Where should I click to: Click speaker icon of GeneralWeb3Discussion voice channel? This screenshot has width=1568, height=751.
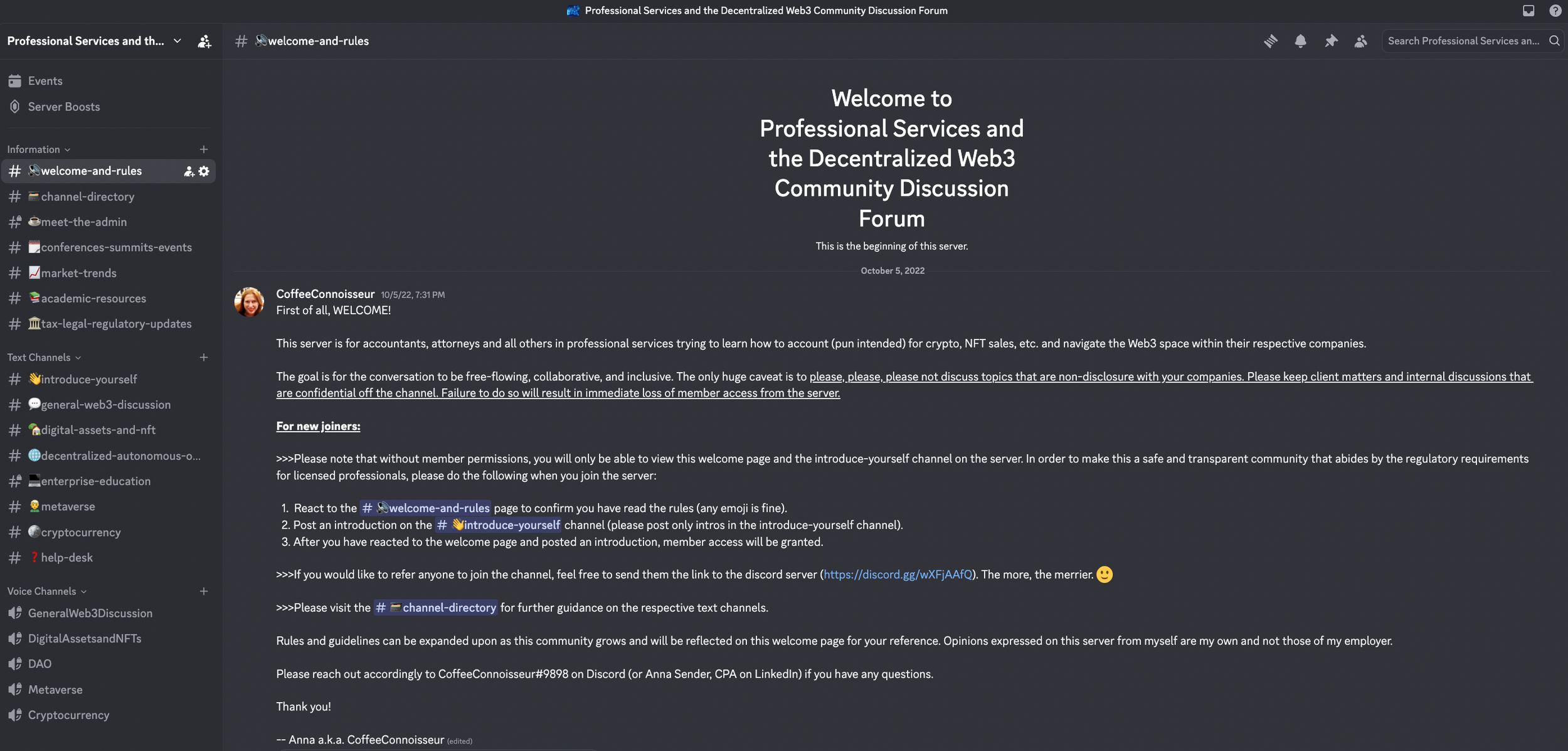tap(15, 614)
